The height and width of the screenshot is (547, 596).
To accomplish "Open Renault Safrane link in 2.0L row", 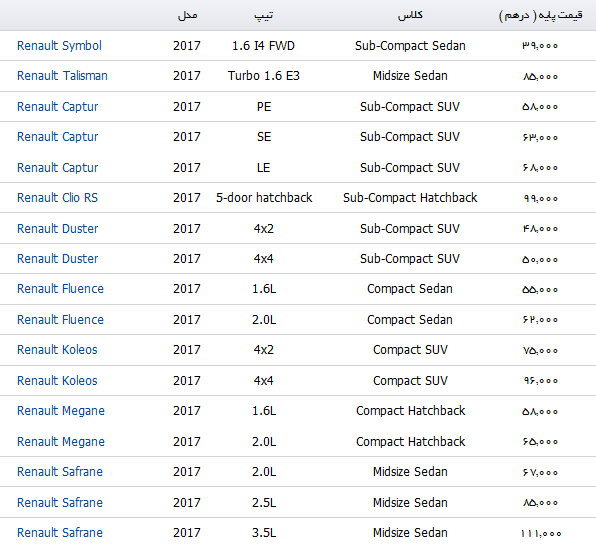I will 60,472.
